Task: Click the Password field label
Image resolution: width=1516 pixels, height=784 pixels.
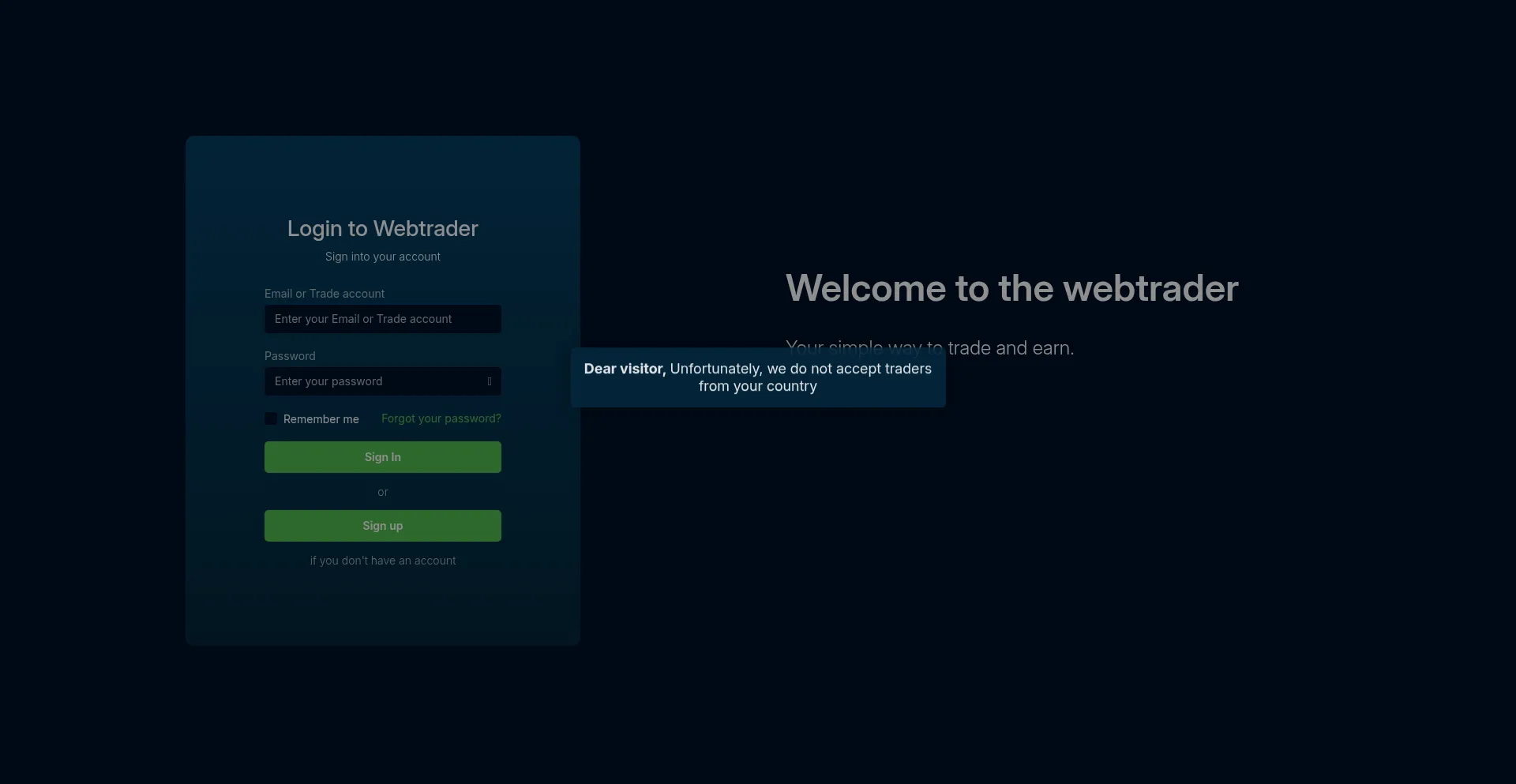Action: tap(290, 356)
